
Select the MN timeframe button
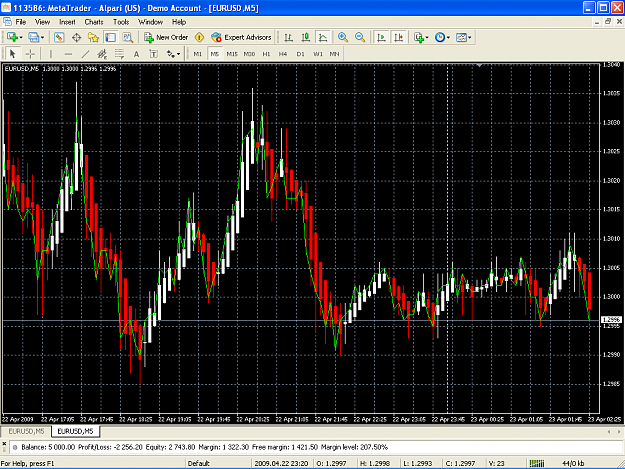(334, 54)
